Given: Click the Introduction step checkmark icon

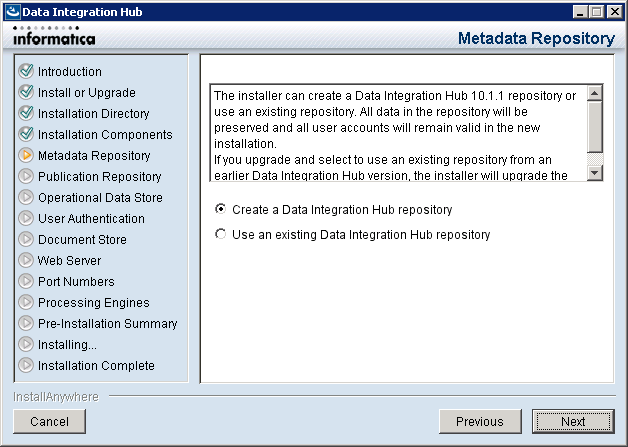Looking at the screenshot, I should click(26, 71).
